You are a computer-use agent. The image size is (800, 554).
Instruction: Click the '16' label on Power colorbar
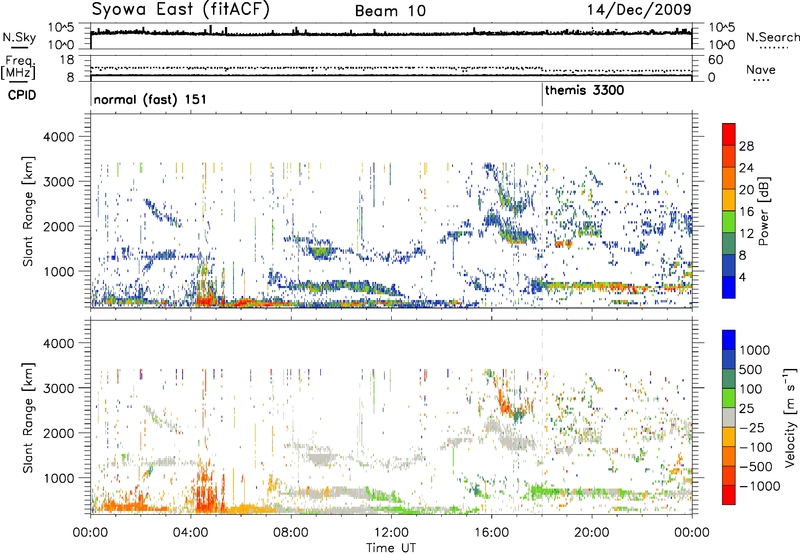coord(746,212)
